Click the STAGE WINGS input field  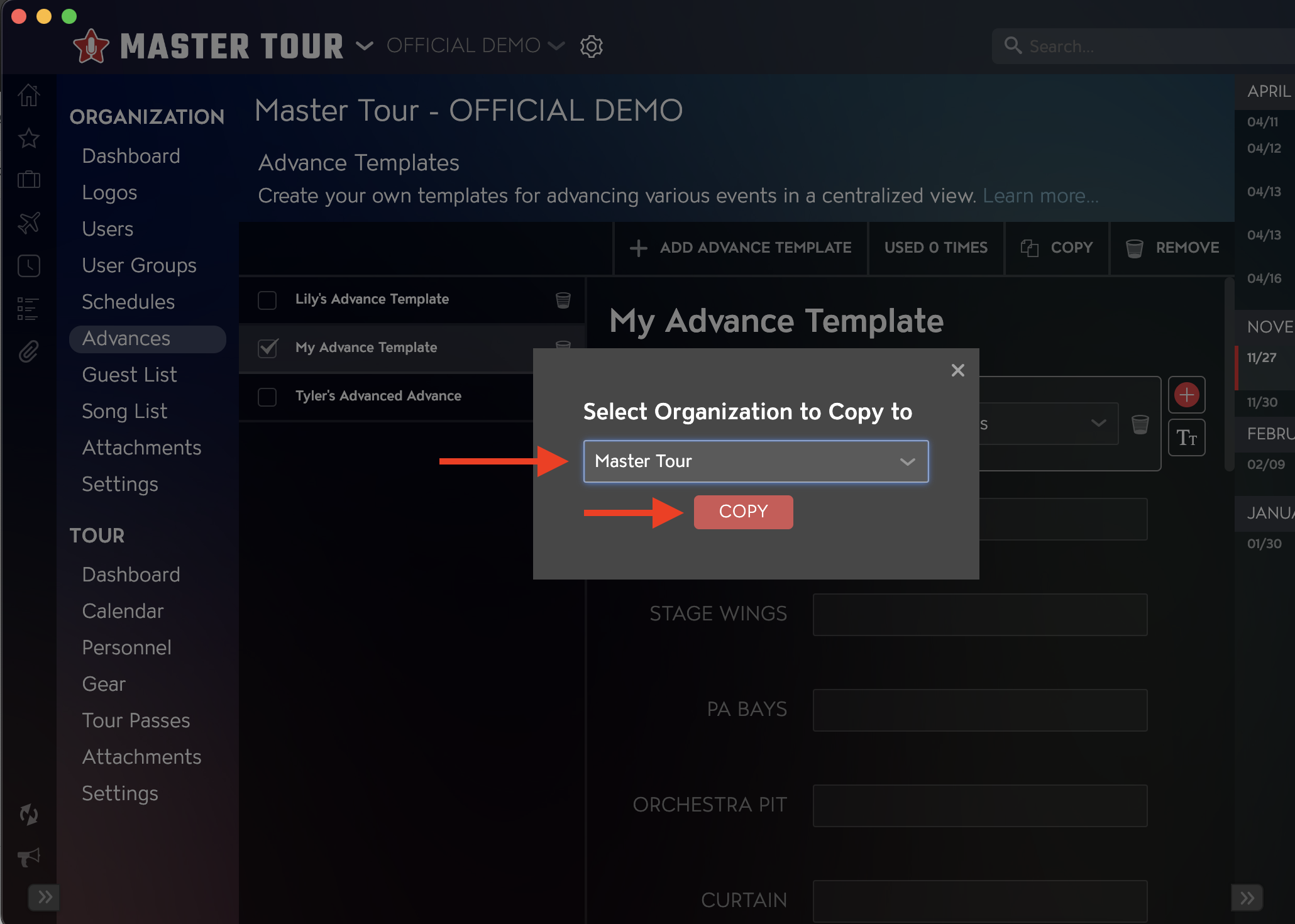coord(980,615)
